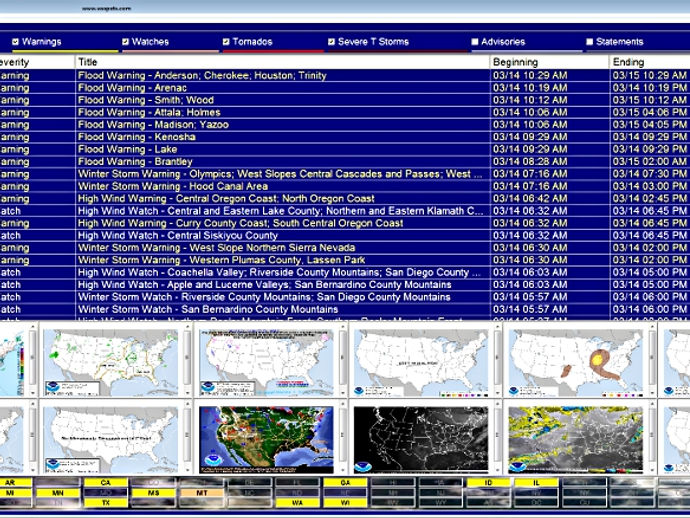690x518 pixels.
Task: Open the black and white satellite thumbnail
Action: point(421,440)
